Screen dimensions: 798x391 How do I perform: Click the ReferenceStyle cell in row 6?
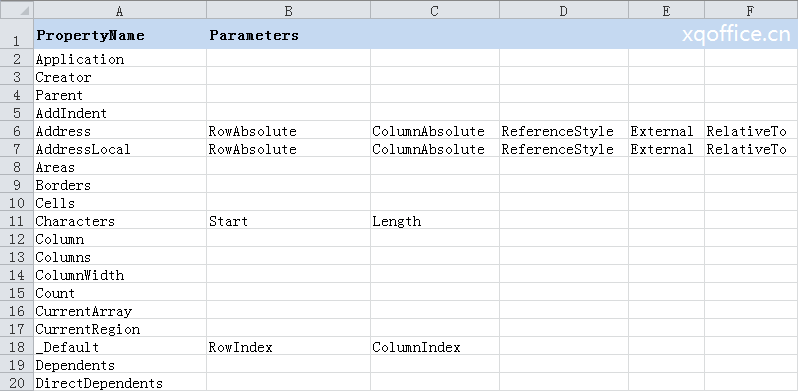click(x=564, y=131)
